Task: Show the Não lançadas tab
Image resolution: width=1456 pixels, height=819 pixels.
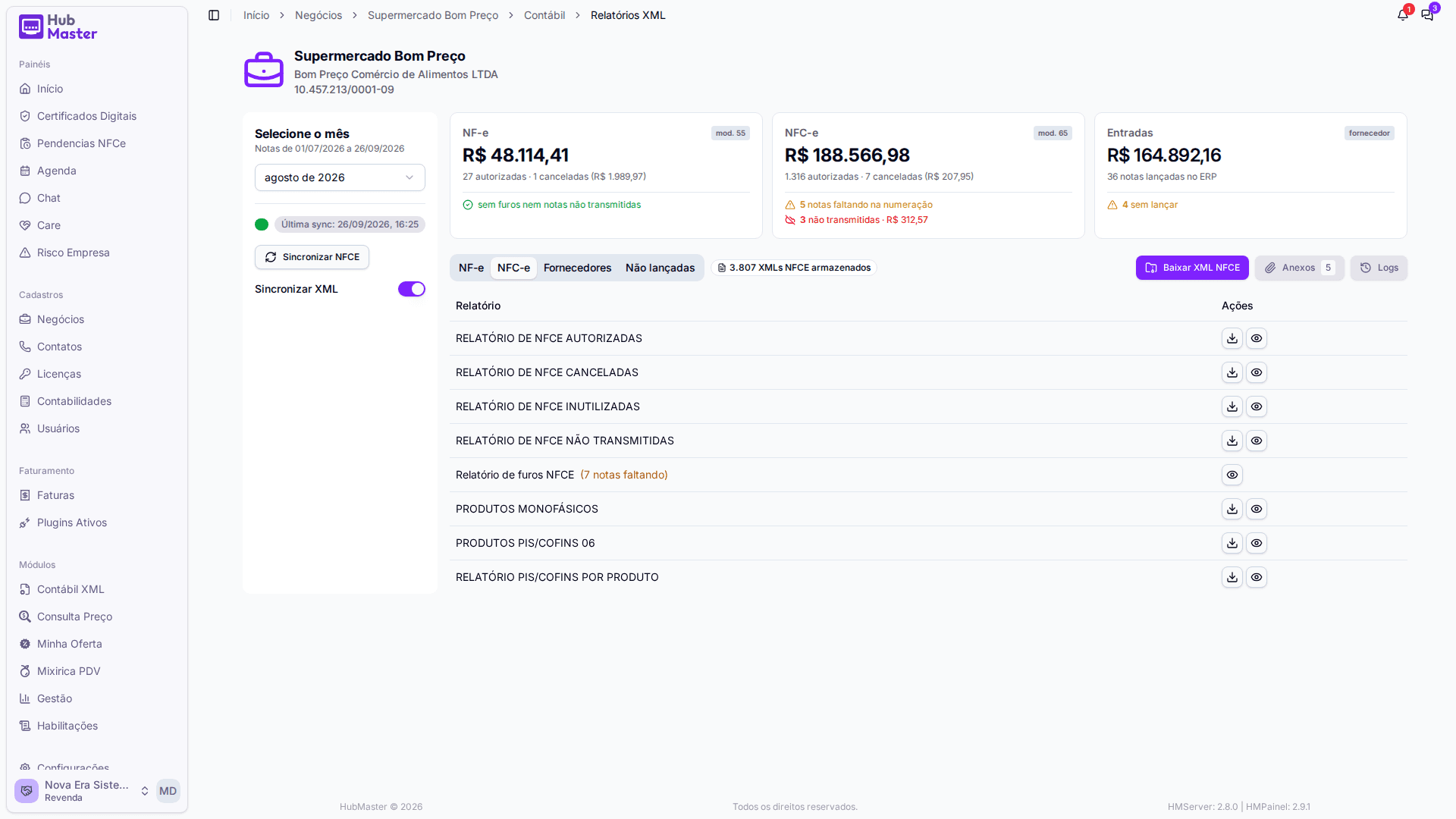Action: (660, 268)
